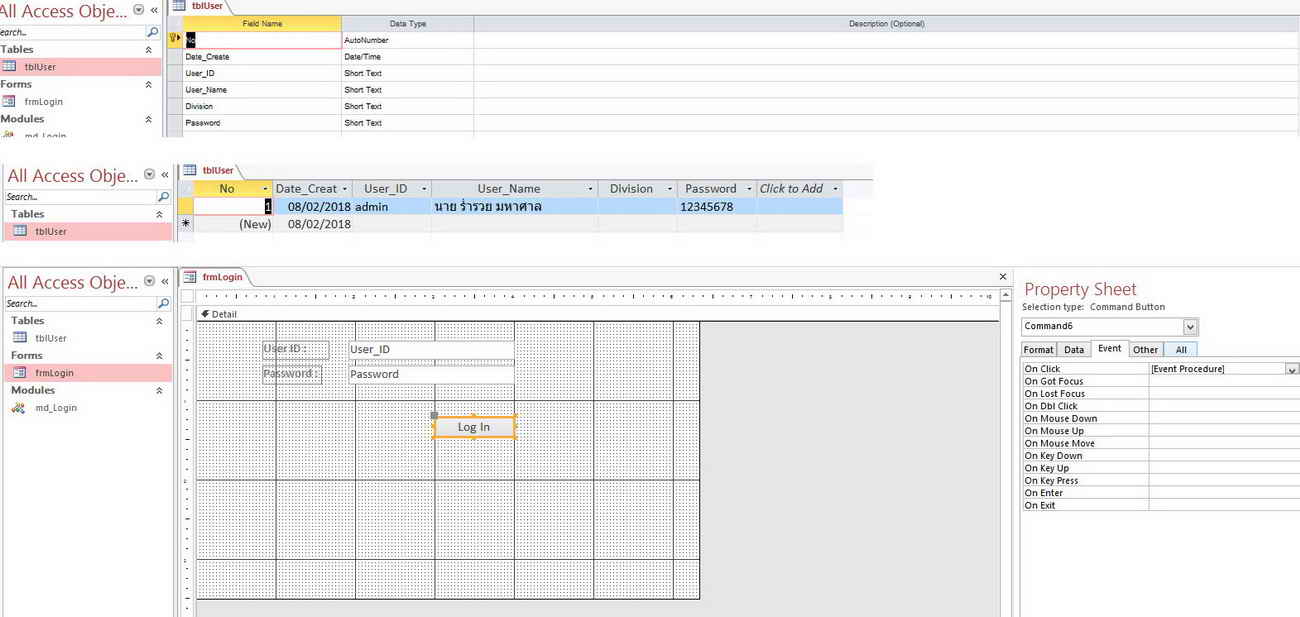Click the On Mouse Down property row
The image size is (1300, 617).
click(x=1160, y=418)
